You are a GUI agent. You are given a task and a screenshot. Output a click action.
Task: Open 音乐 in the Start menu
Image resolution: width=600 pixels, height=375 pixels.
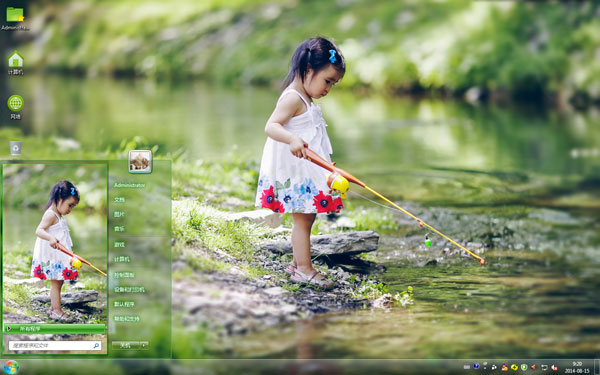119,229
